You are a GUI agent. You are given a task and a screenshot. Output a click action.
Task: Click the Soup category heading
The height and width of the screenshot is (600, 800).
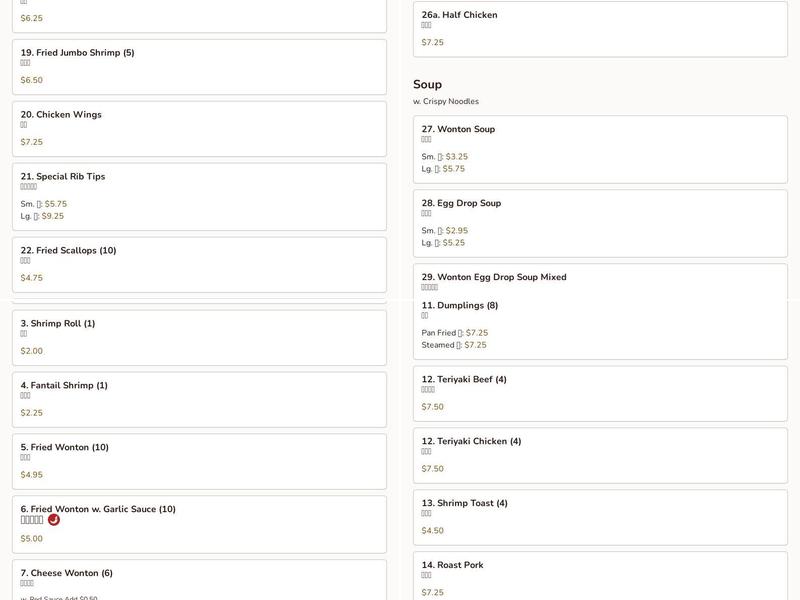[427, 85]
